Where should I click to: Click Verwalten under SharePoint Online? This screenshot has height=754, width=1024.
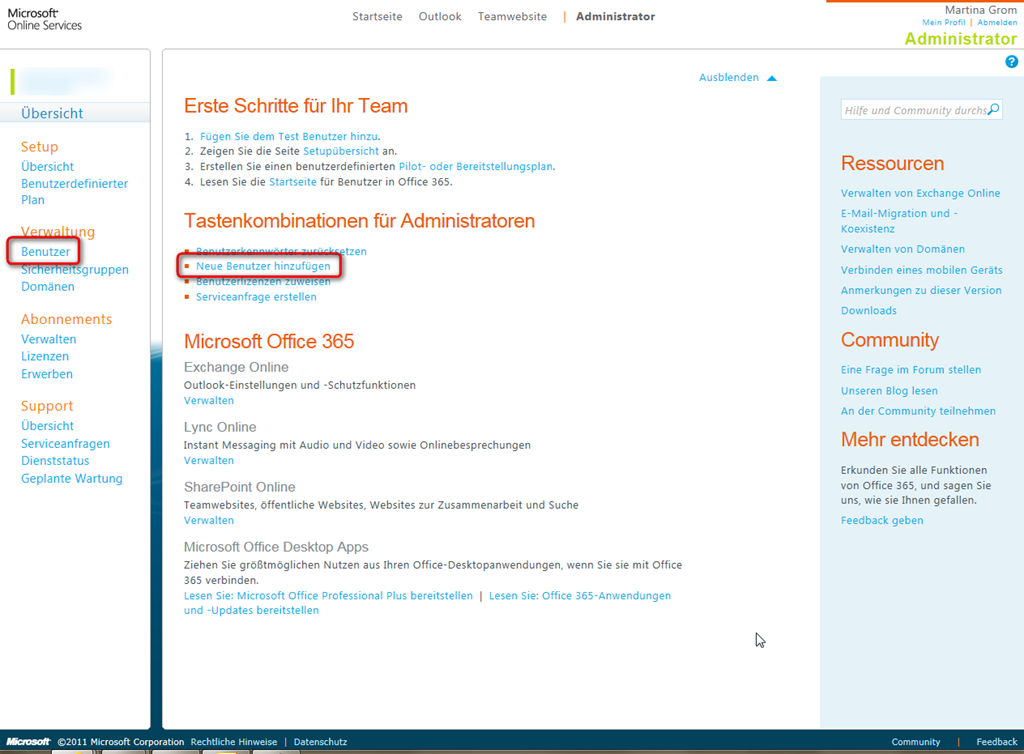(209, 521)
